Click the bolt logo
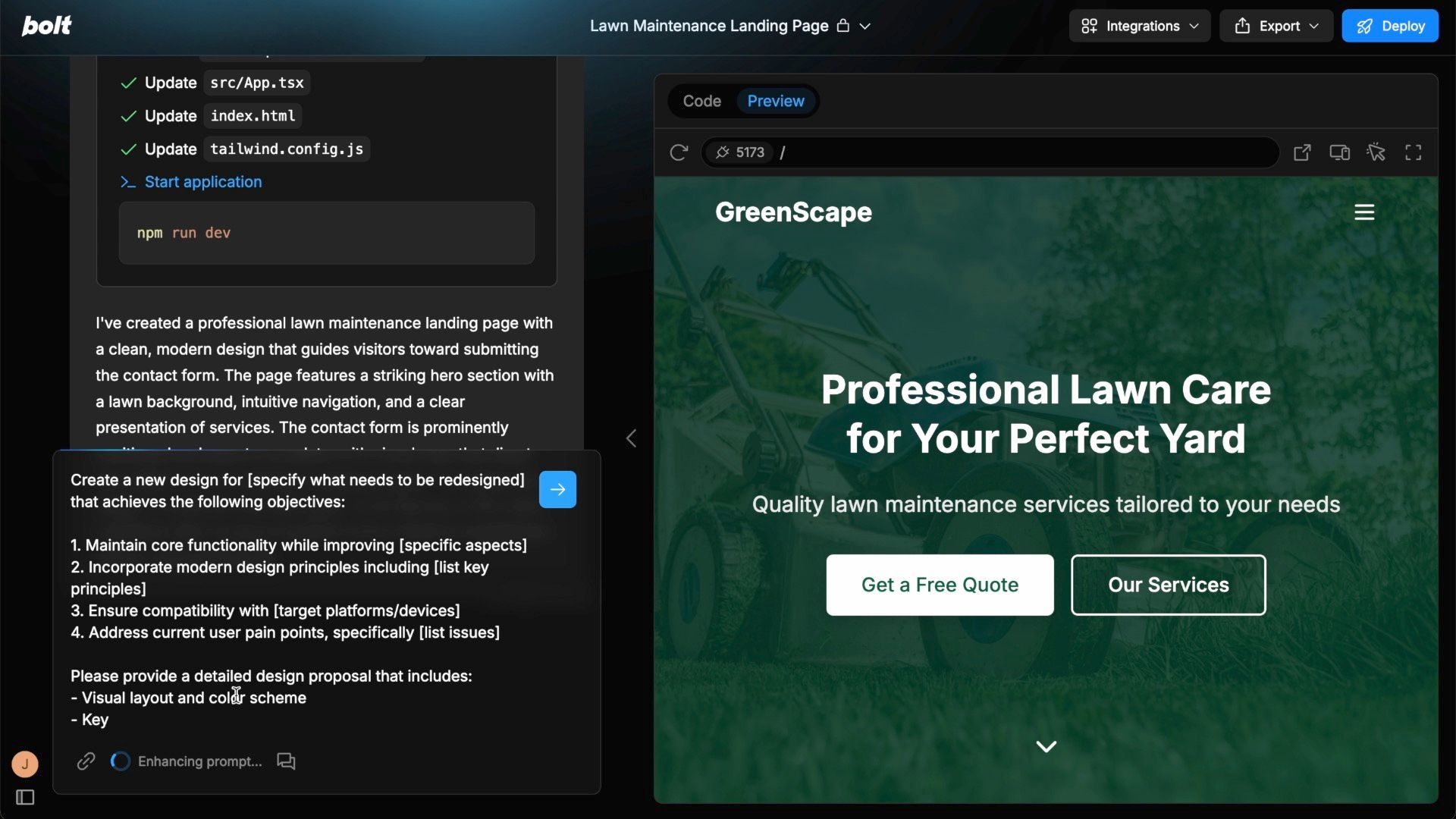The width and height of the screenshot is (1456, 819). coord(46,26)
